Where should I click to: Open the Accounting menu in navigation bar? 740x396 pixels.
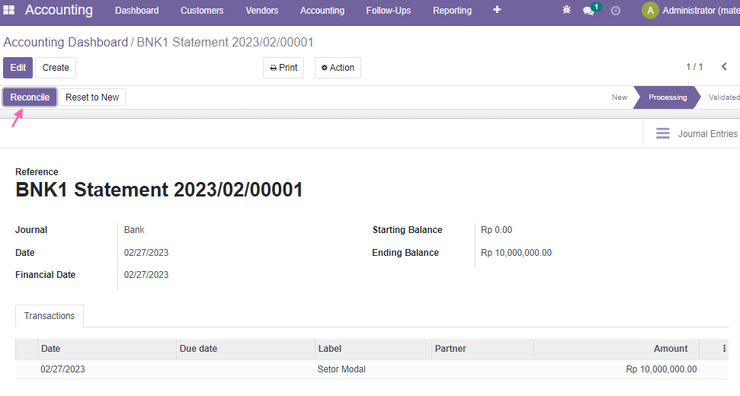tap(322, 10)
